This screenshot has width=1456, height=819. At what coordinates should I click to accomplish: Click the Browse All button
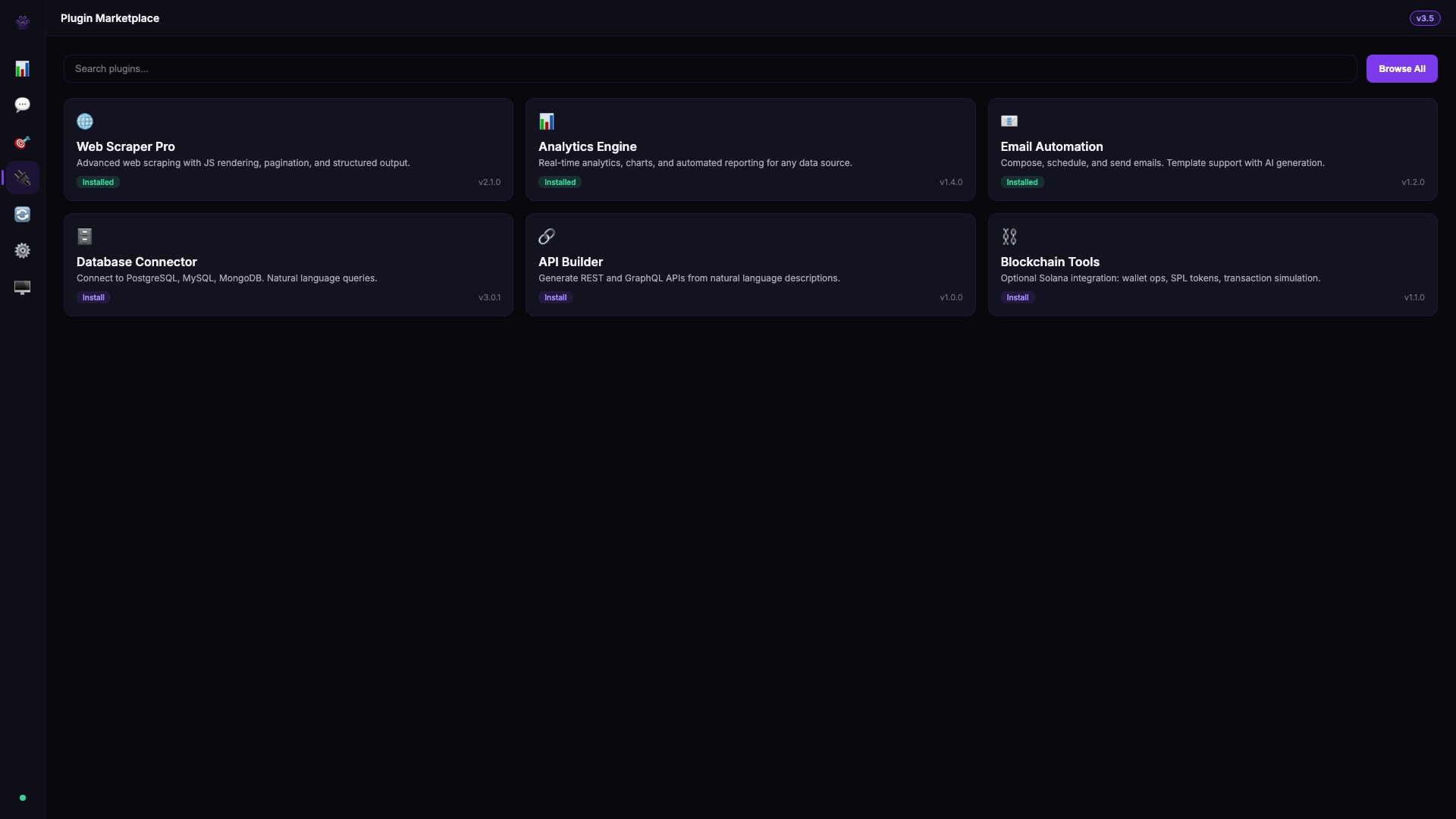click(x=1401, y=69)
